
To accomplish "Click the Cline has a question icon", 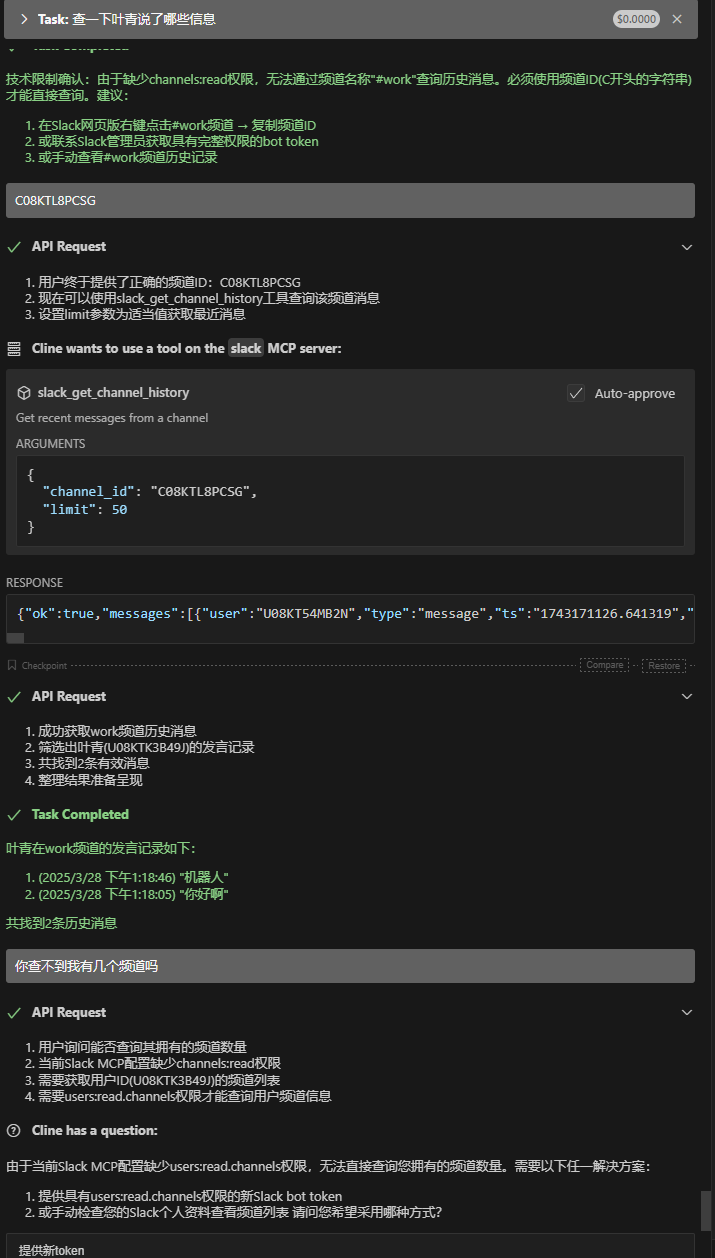I will (x=13, y=1131).
